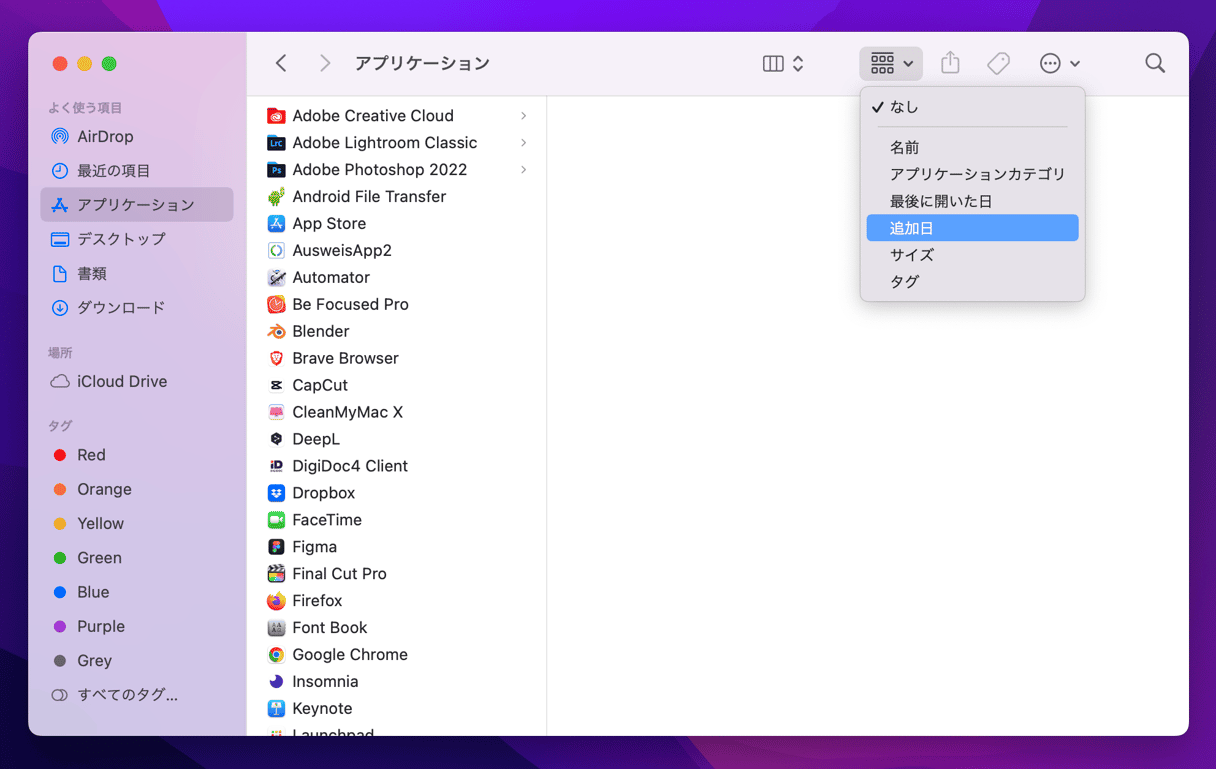Select the Keynote icon
Image resolution: width=1216 pixels, height=769 pixels.
point(276,709)
